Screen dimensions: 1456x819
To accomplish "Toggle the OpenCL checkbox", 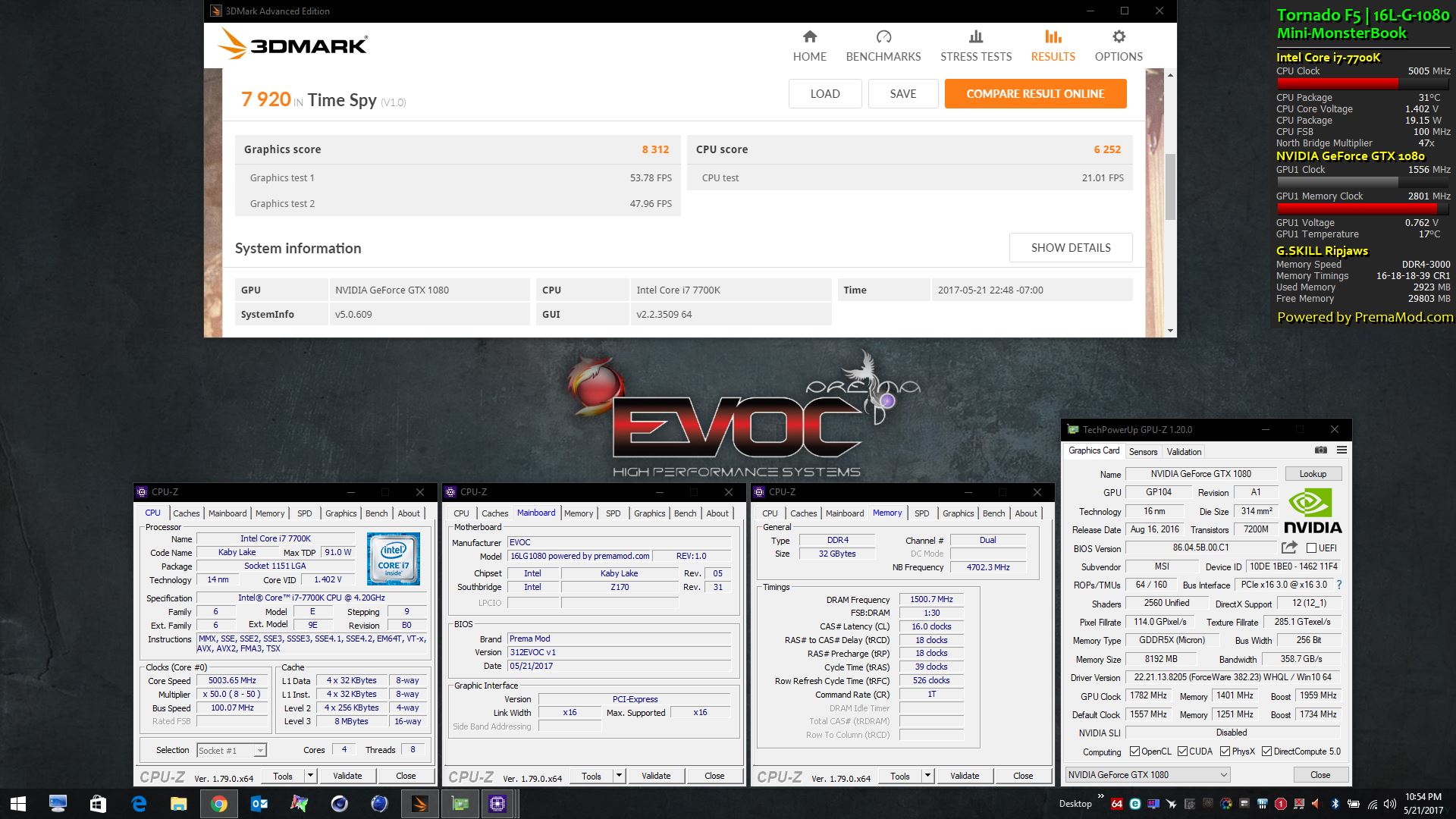I will 1134,752.
